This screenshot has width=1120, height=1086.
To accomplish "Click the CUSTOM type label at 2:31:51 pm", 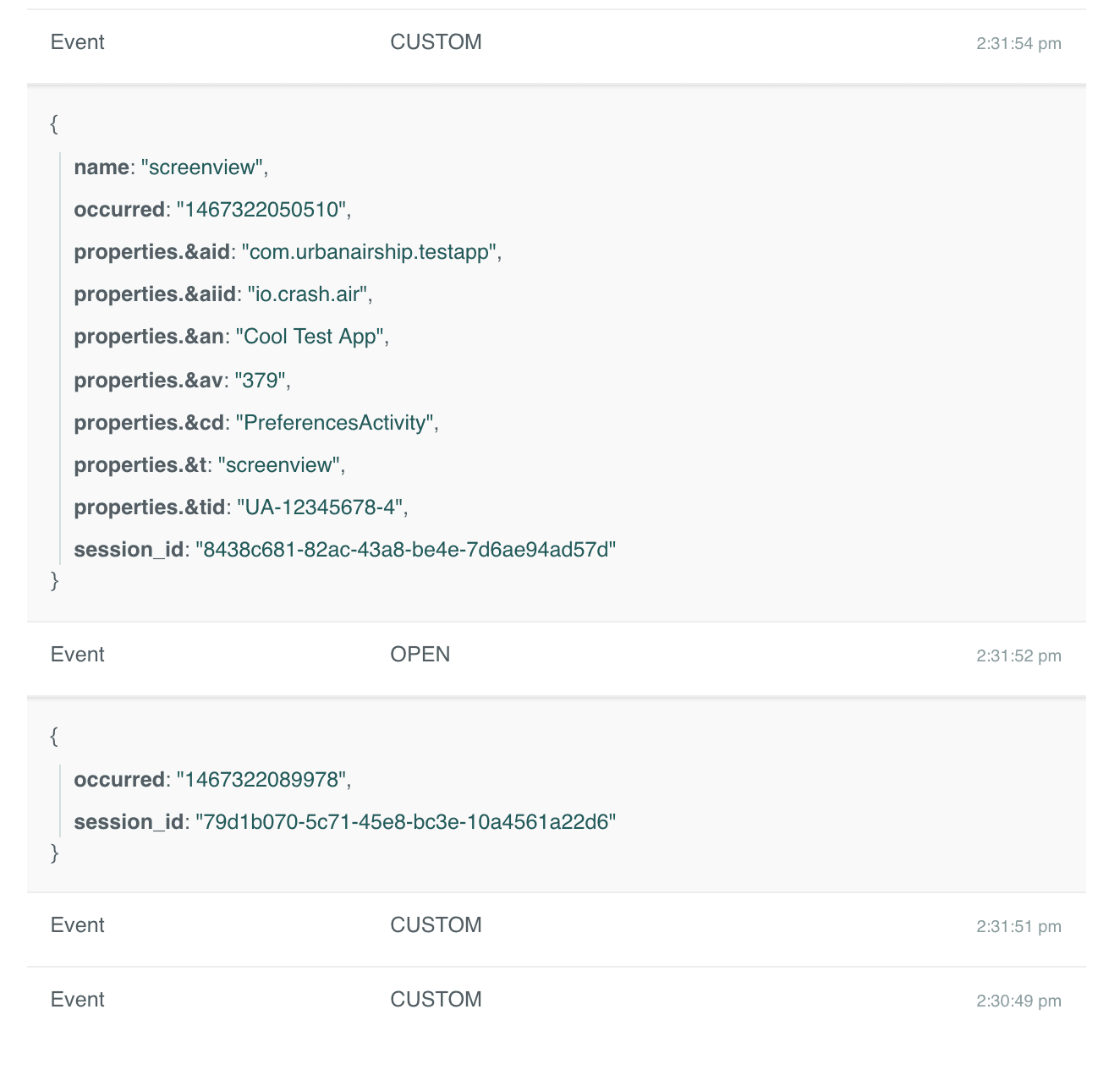I will (436, 924).
